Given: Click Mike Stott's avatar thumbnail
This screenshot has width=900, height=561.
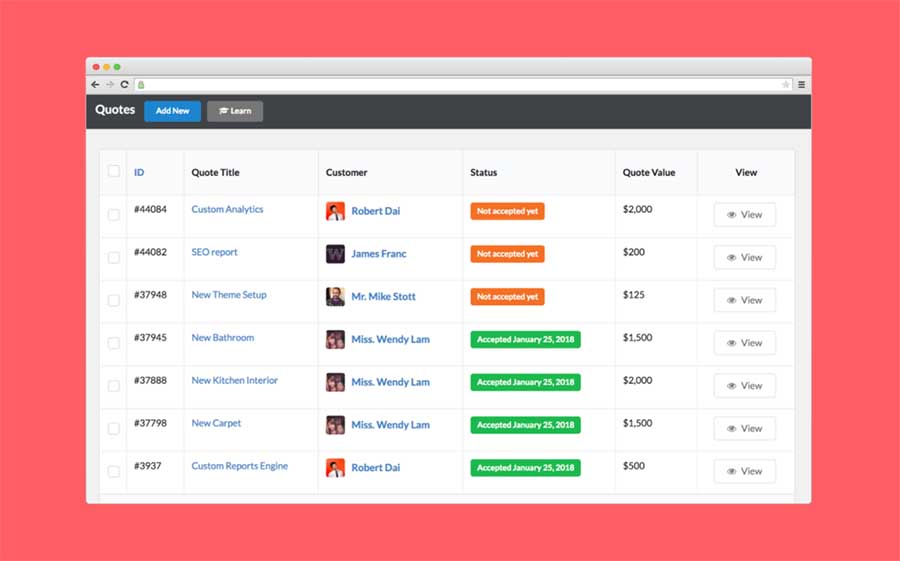Looking at the screenshot, I should (335, 297).
